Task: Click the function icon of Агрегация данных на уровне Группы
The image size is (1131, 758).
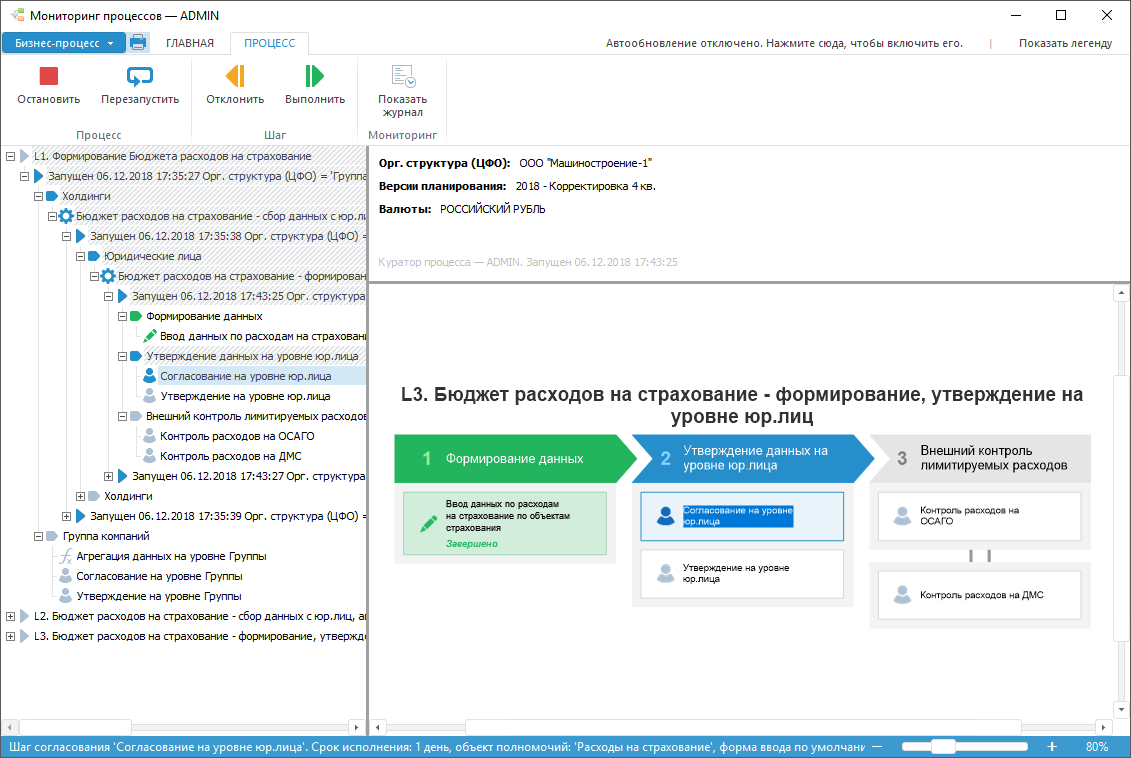Action: tap(66, 556)
